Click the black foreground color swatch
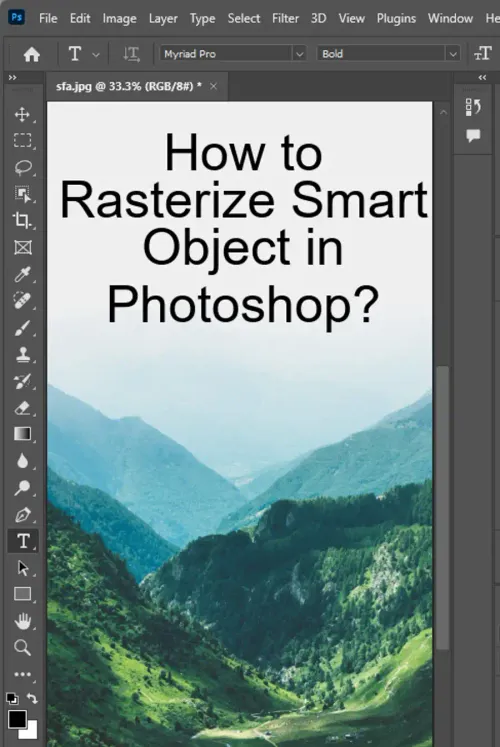The image size is (500, 747). coord(16,719)
